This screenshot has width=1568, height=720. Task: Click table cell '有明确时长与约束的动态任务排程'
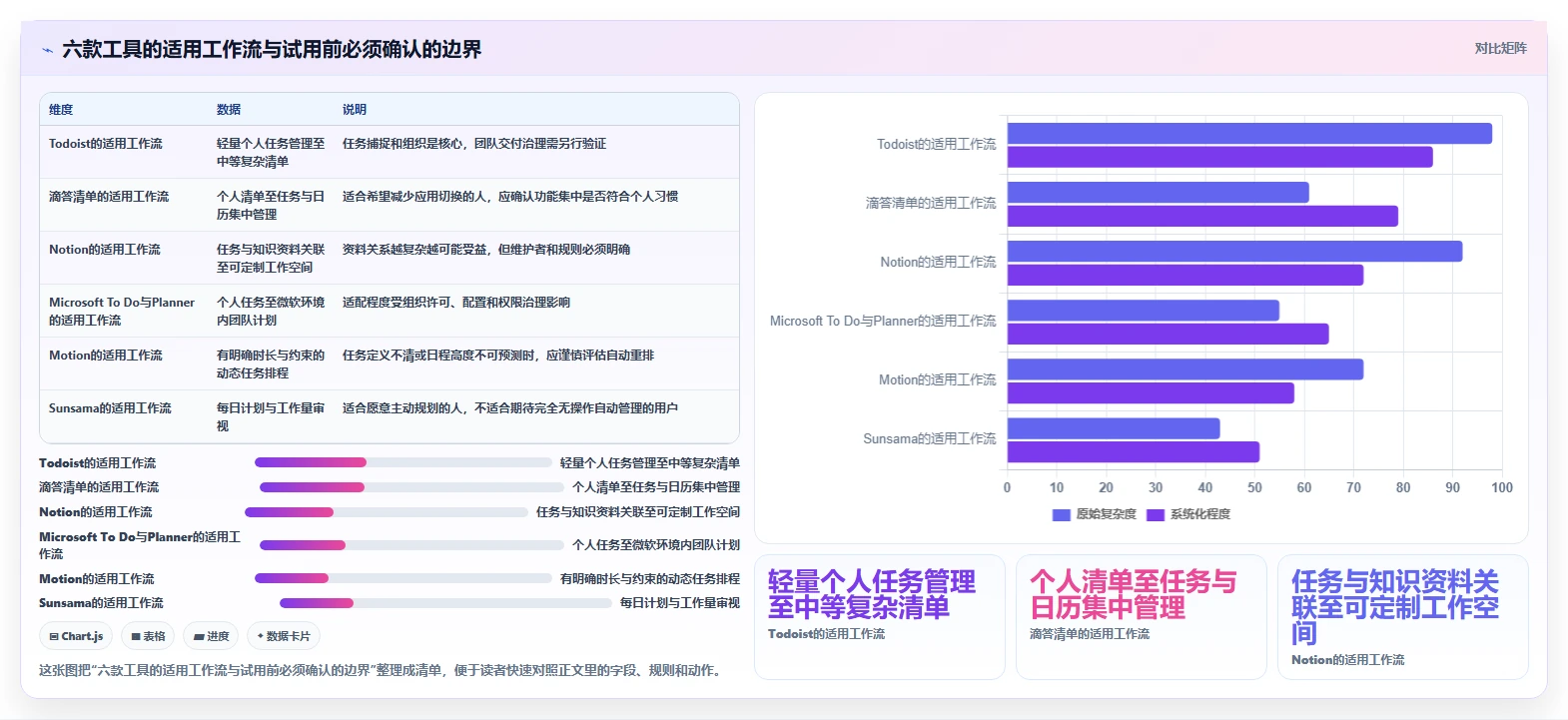point(271,364)
